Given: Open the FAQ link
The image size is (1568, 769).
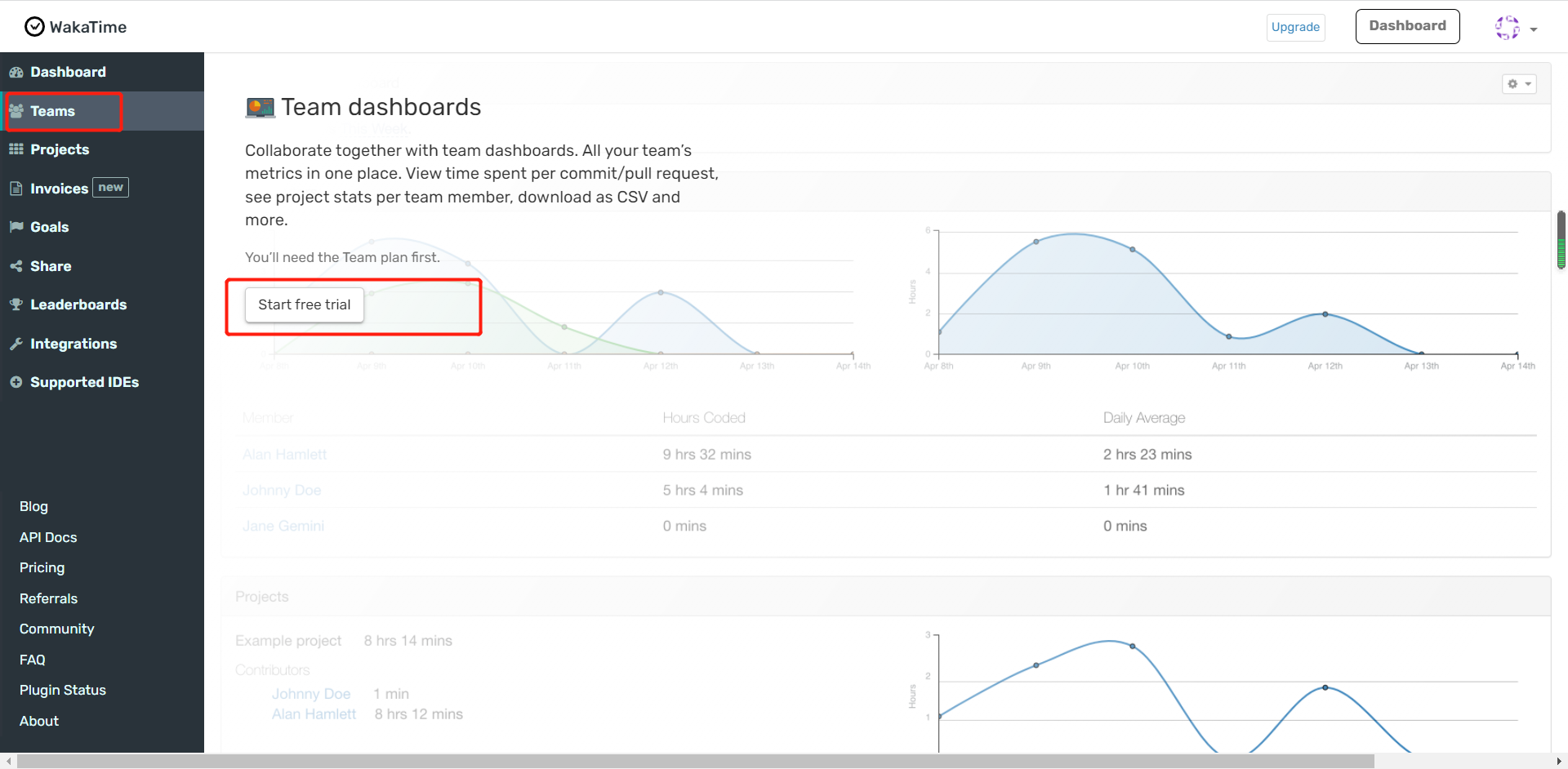Looking at the screenshot, I should pyautogui.click(x=33, y=660).
